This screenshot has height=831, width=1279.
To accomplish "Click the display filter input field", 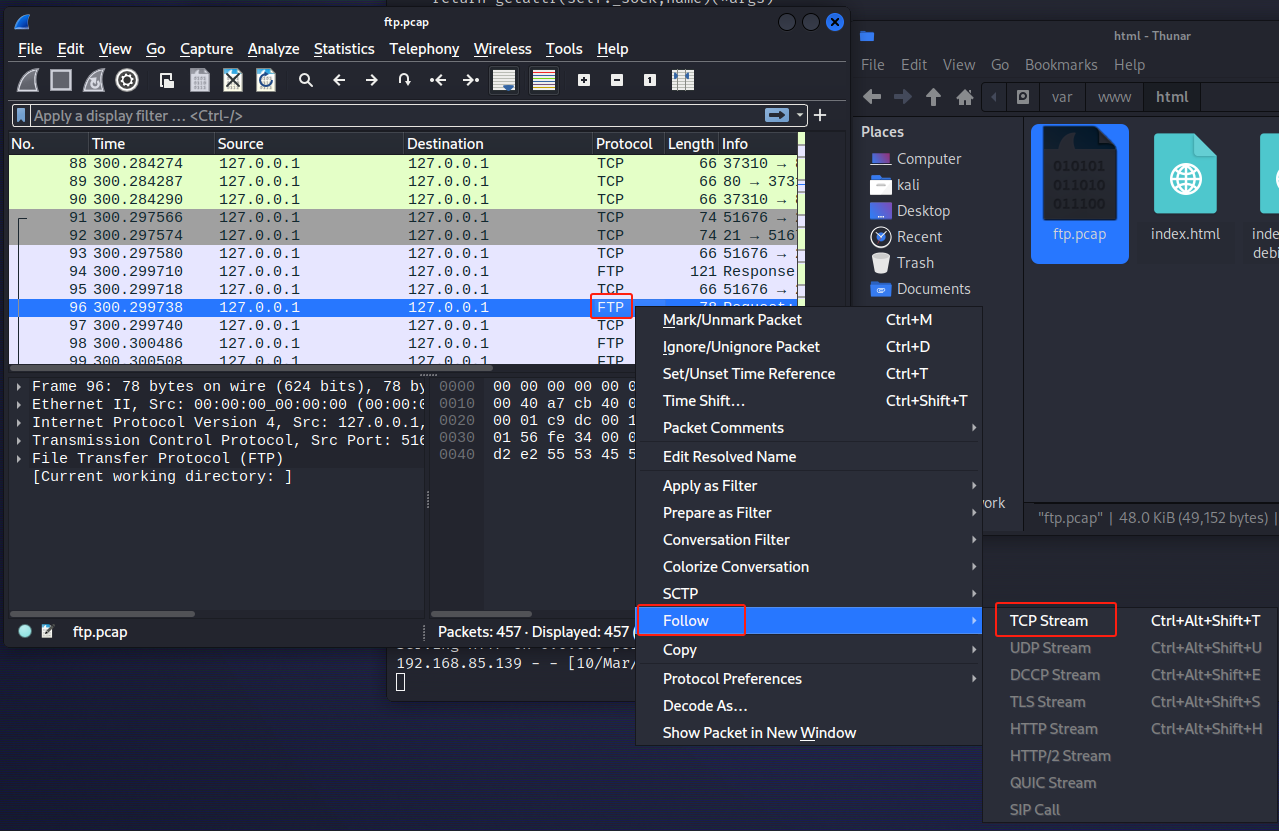I will coord(390,115).
